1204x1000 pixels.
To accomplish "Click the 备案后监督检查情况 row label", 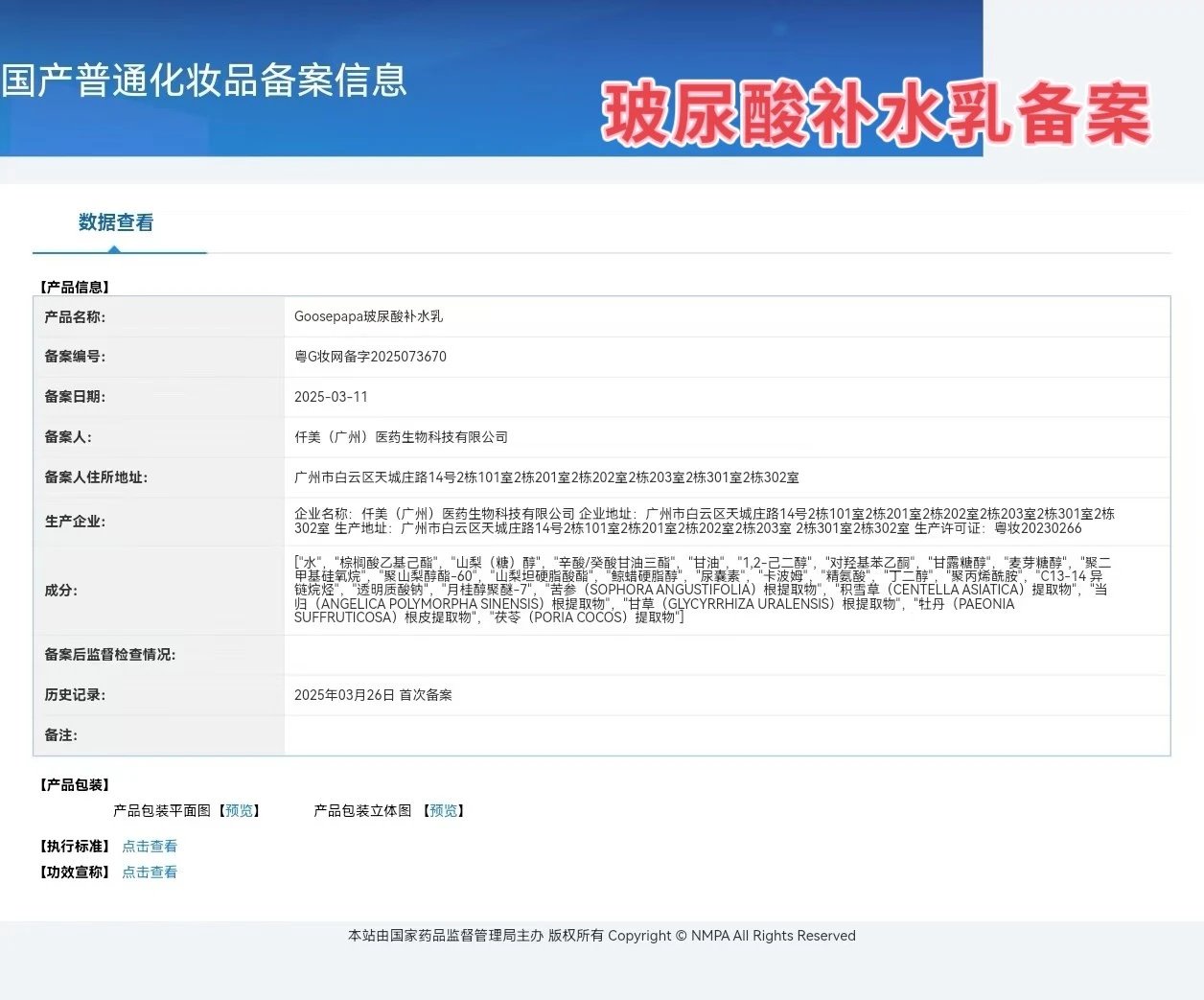I will pos(109,655).
